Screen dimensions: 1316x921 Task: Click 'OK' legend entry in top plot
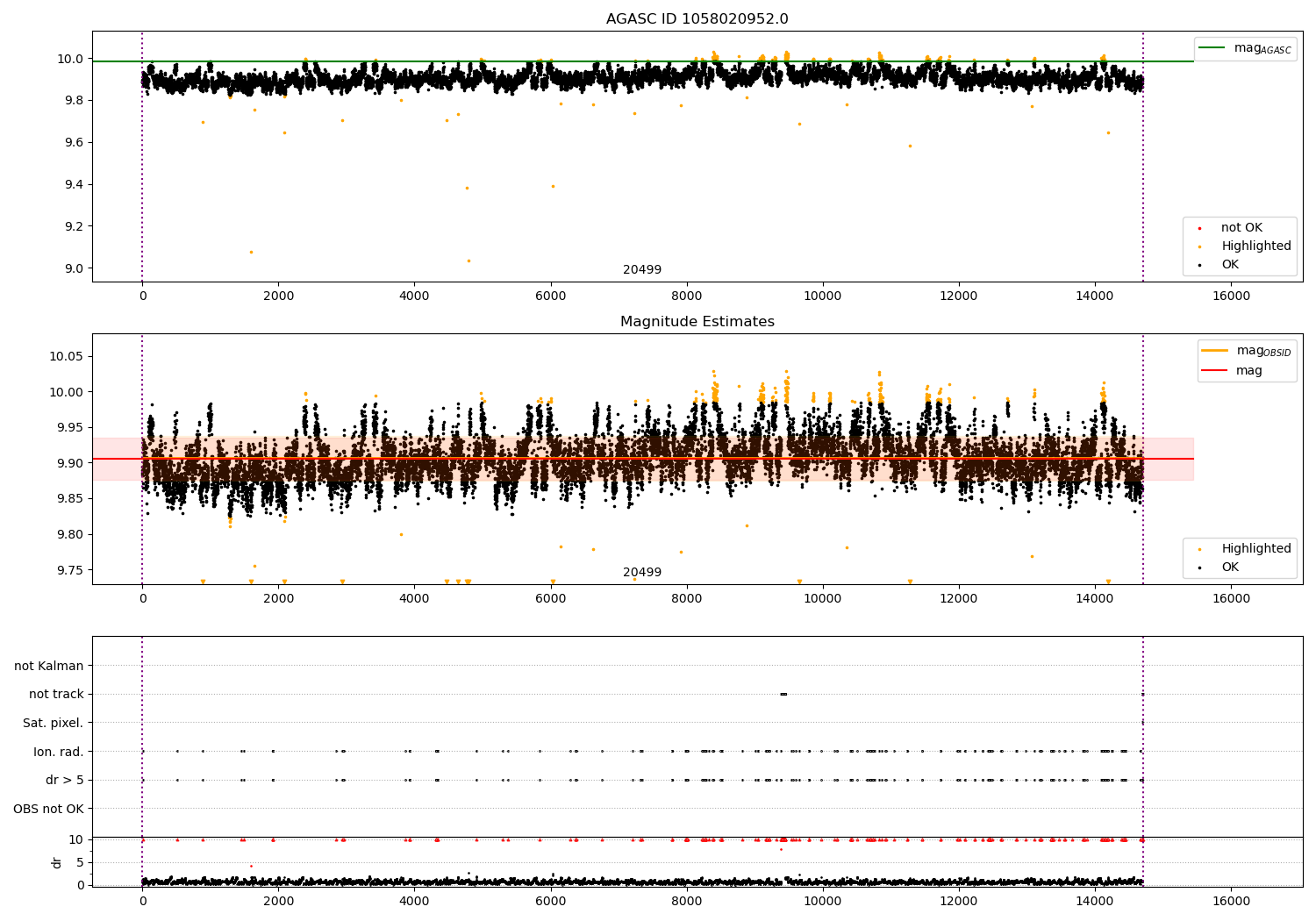pyautogui.click(x=1230, y=265)
